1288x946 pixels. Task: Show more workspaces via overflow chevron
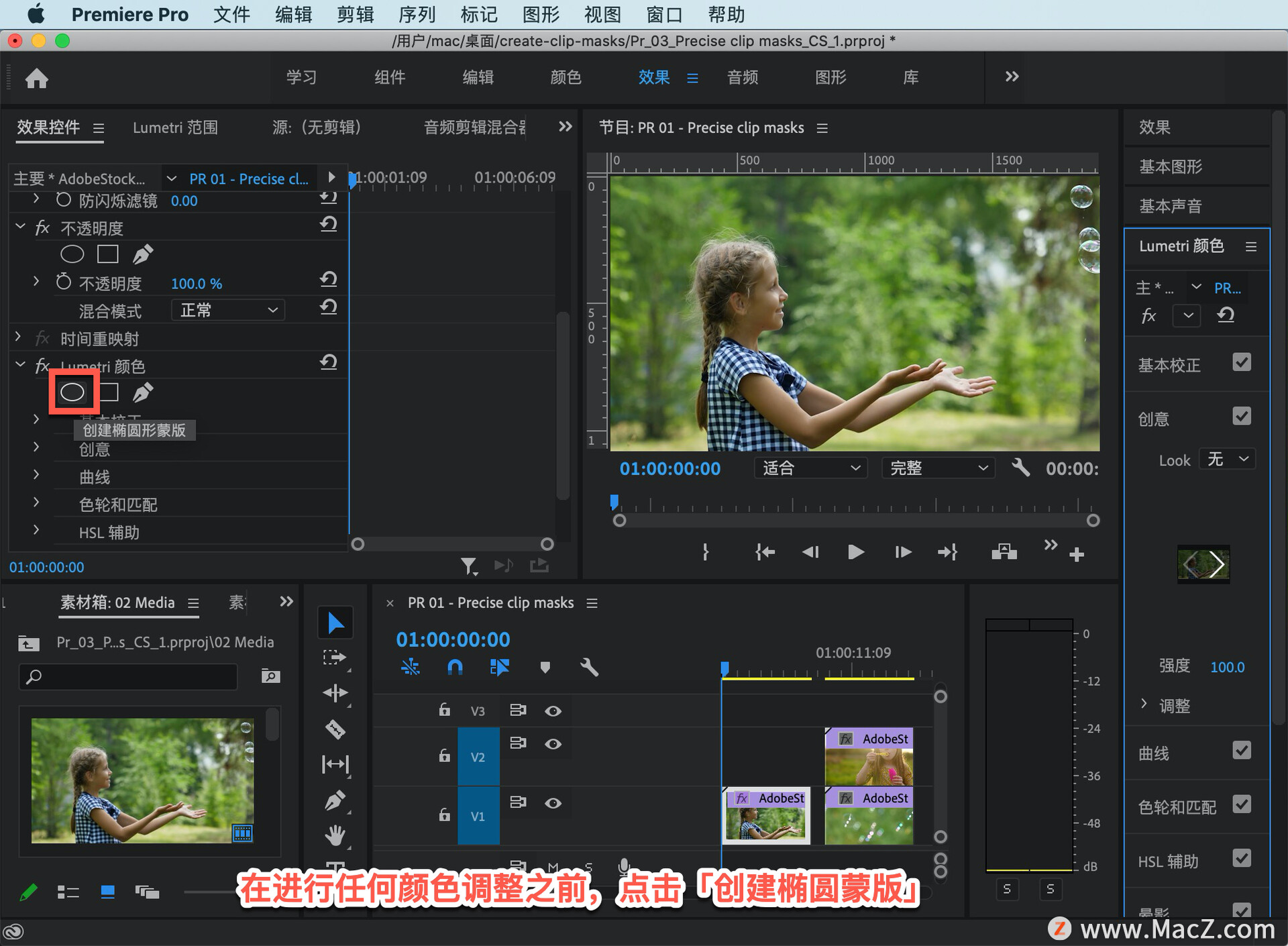pos(1012,76)
